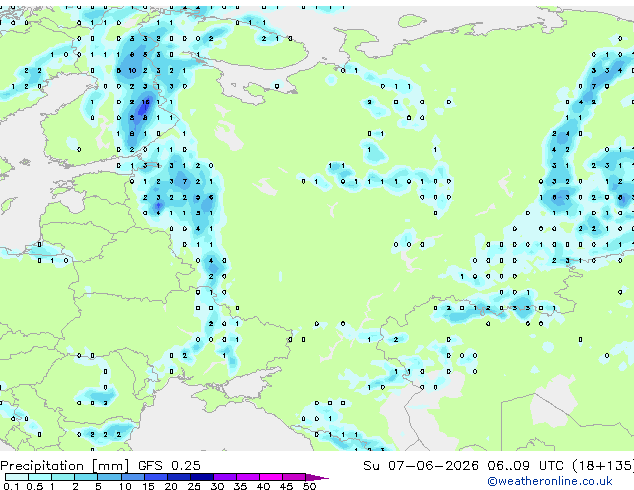
Task: Click the 5–10 mm legend color swatch
Action: coord(109,477)
